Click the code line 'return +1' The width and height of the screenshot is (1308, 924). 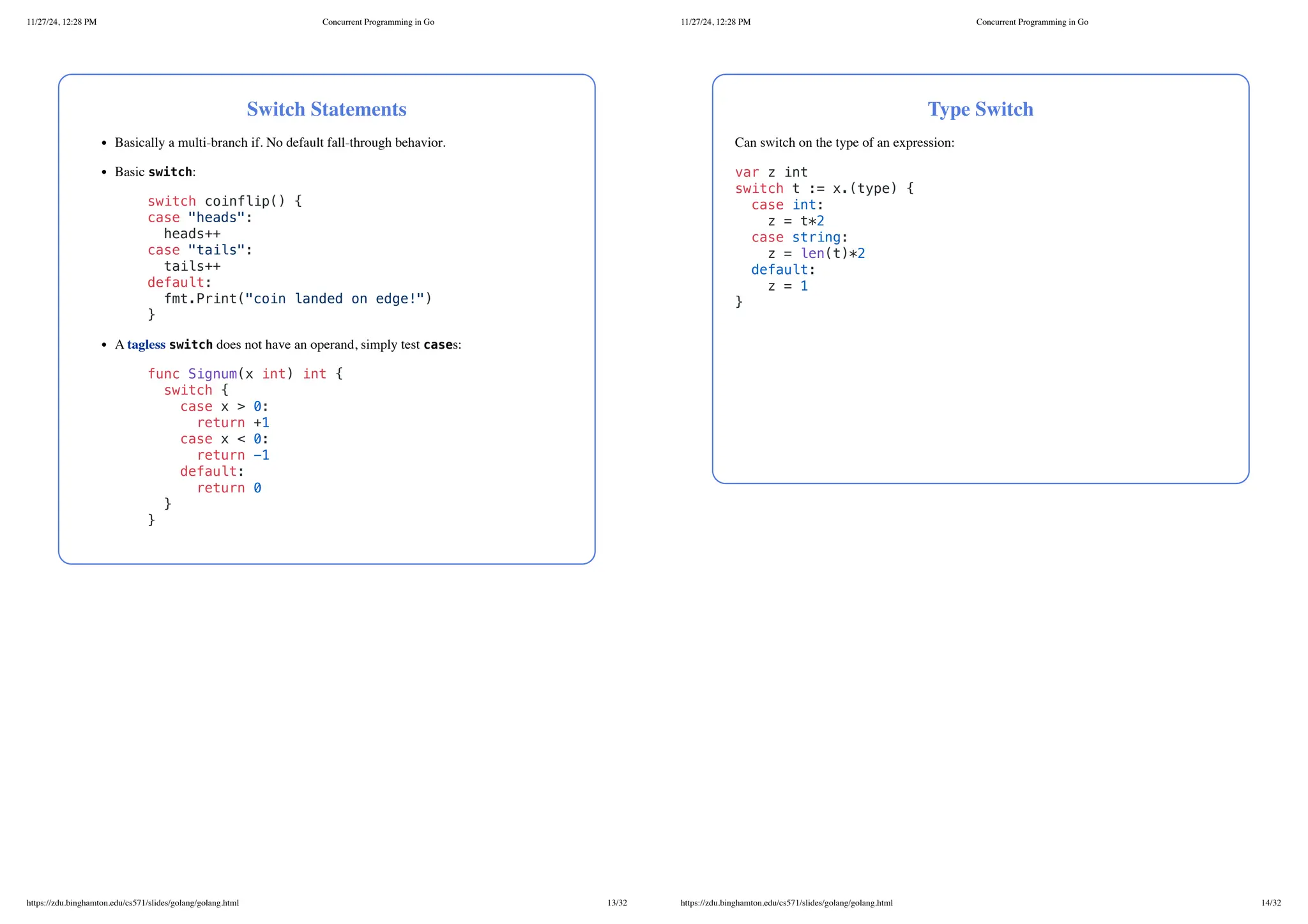click(233, 423)
